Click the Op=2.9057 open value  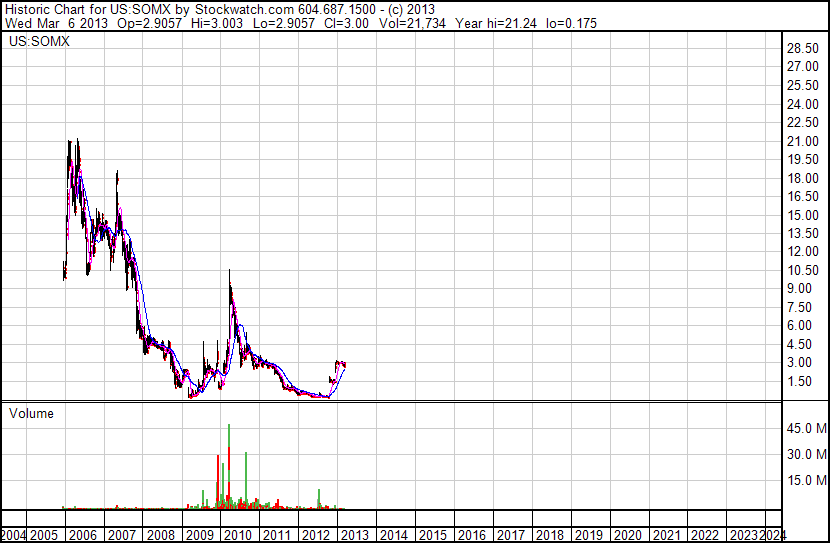(x=149, y=23)
